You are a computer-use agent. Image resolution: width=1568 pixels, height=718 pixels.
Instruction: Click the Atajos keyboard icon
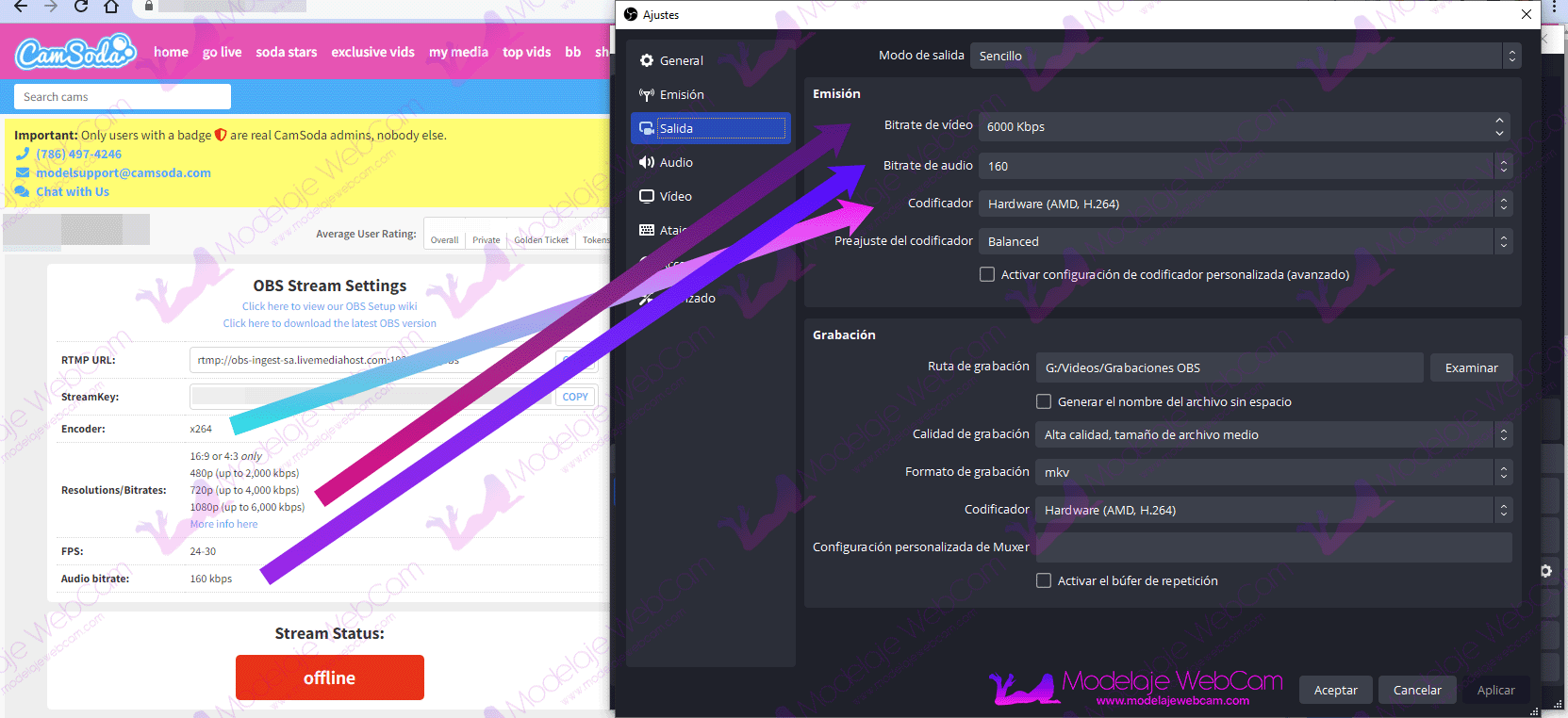pyautogui.click(x=647, y=230)
